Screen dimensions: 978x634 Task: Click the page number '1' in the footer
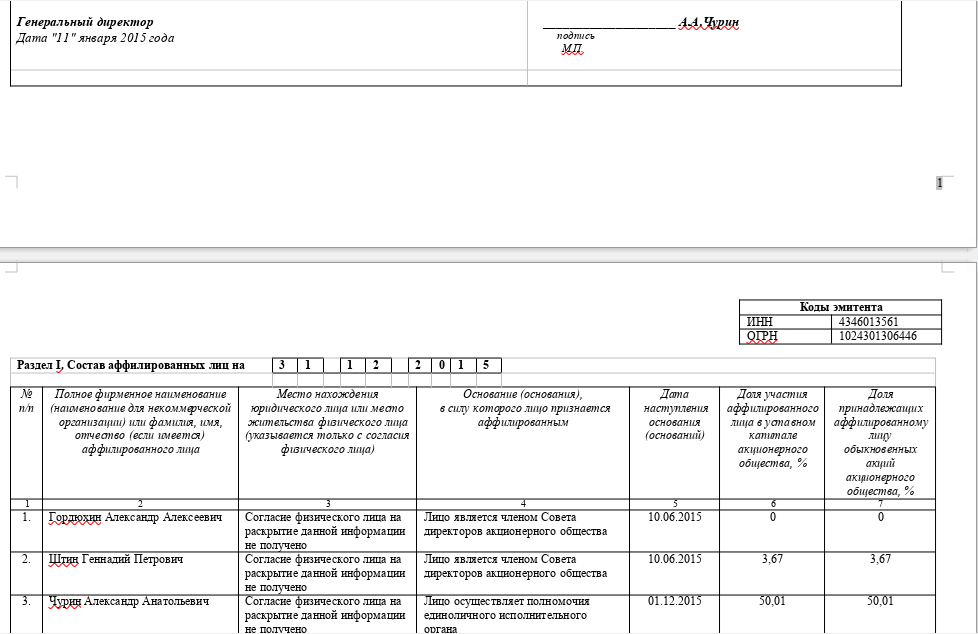point(939,183)
